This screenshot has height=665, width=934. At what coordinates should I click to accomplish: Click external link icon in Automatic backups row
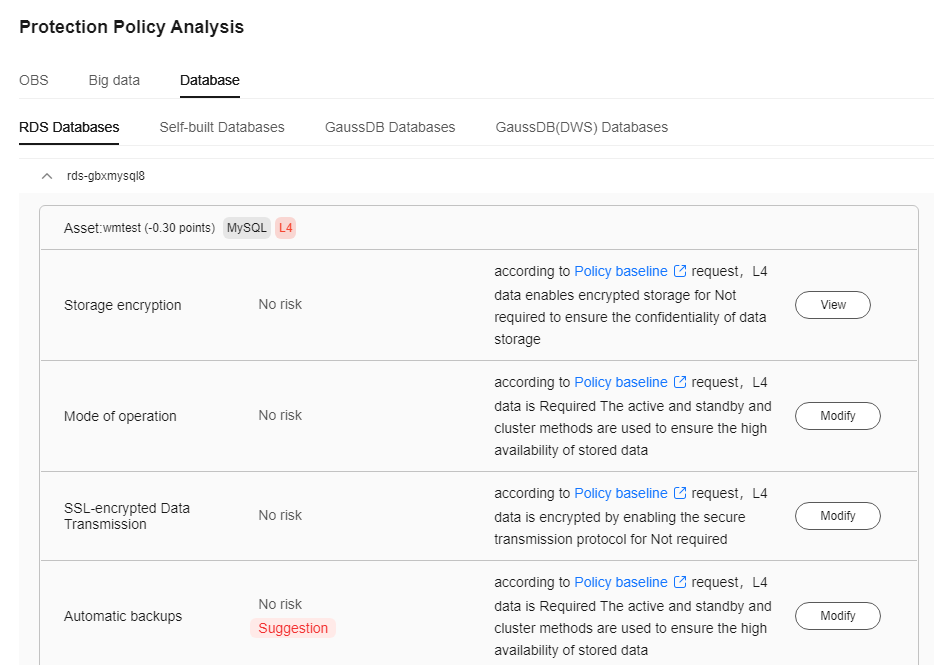(680, 583)
